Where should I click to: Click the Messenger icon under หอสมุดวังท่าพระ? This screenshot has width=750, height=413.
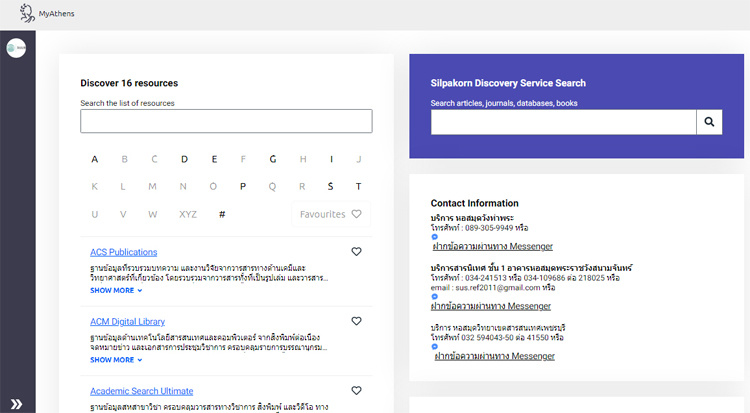[434, 236]
